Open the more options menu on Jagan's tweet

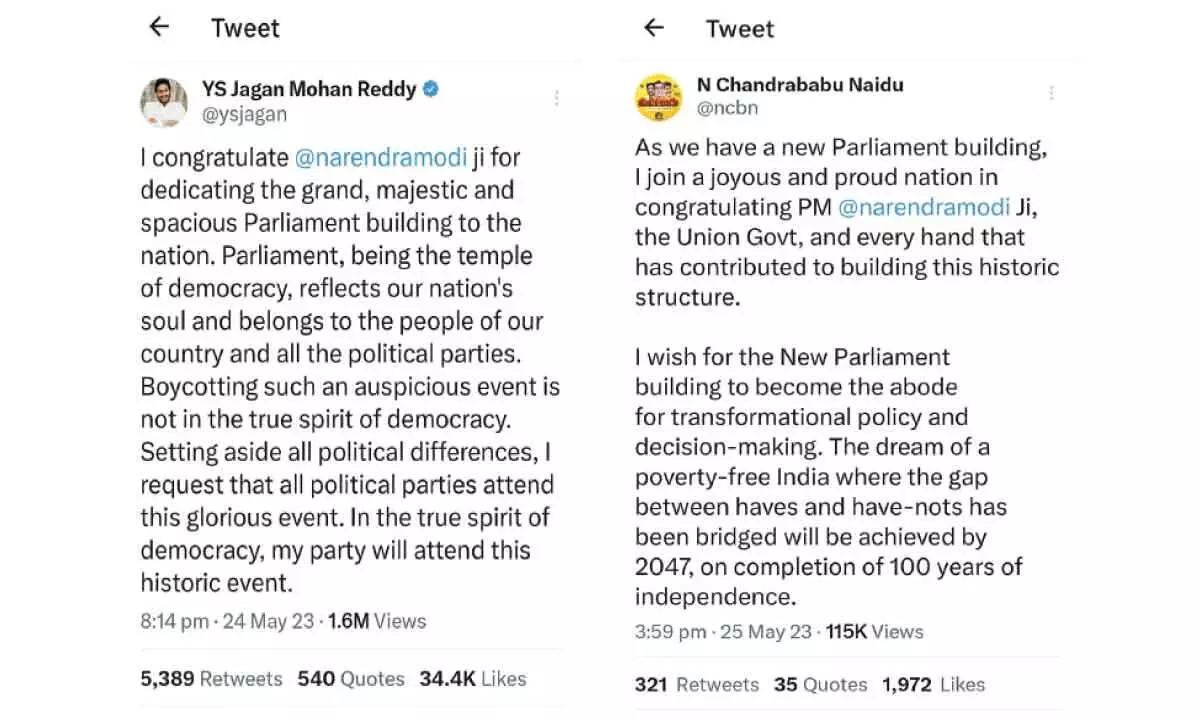coord(557,98)
